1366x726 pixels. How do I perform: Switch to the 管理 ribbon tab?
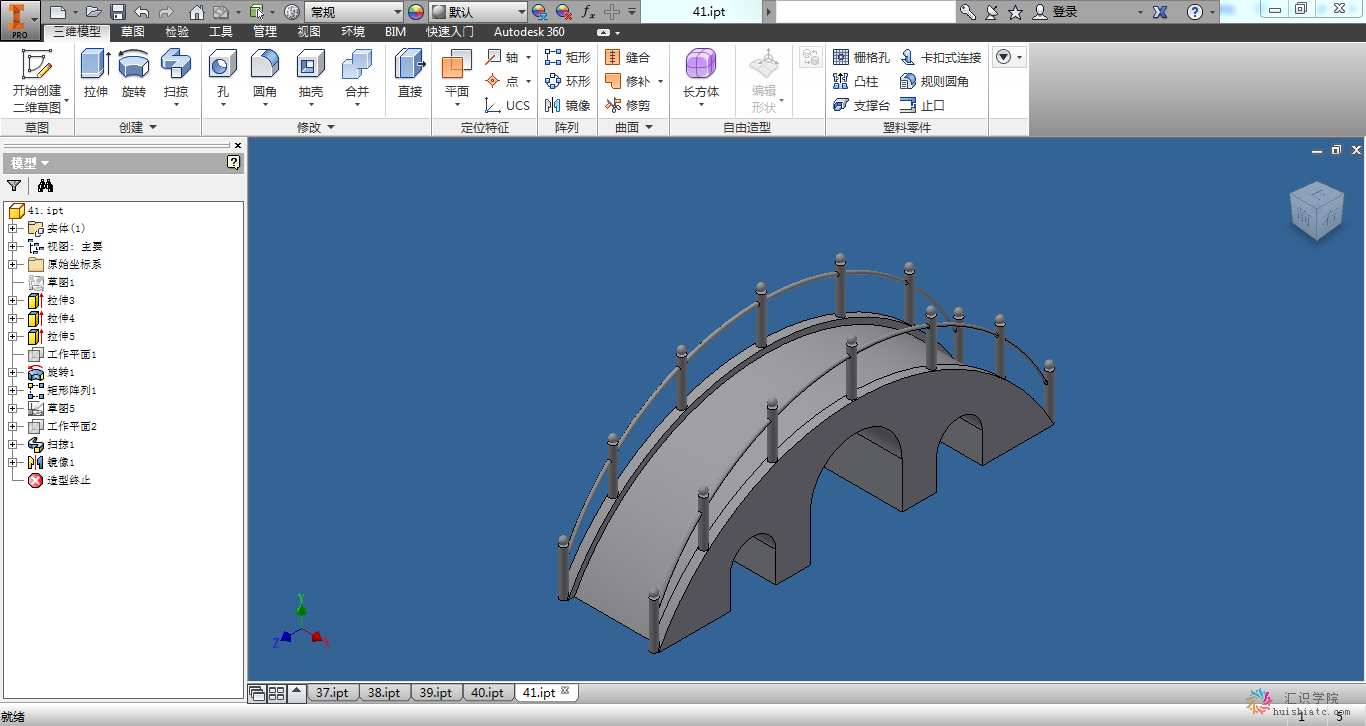(264, 32)
